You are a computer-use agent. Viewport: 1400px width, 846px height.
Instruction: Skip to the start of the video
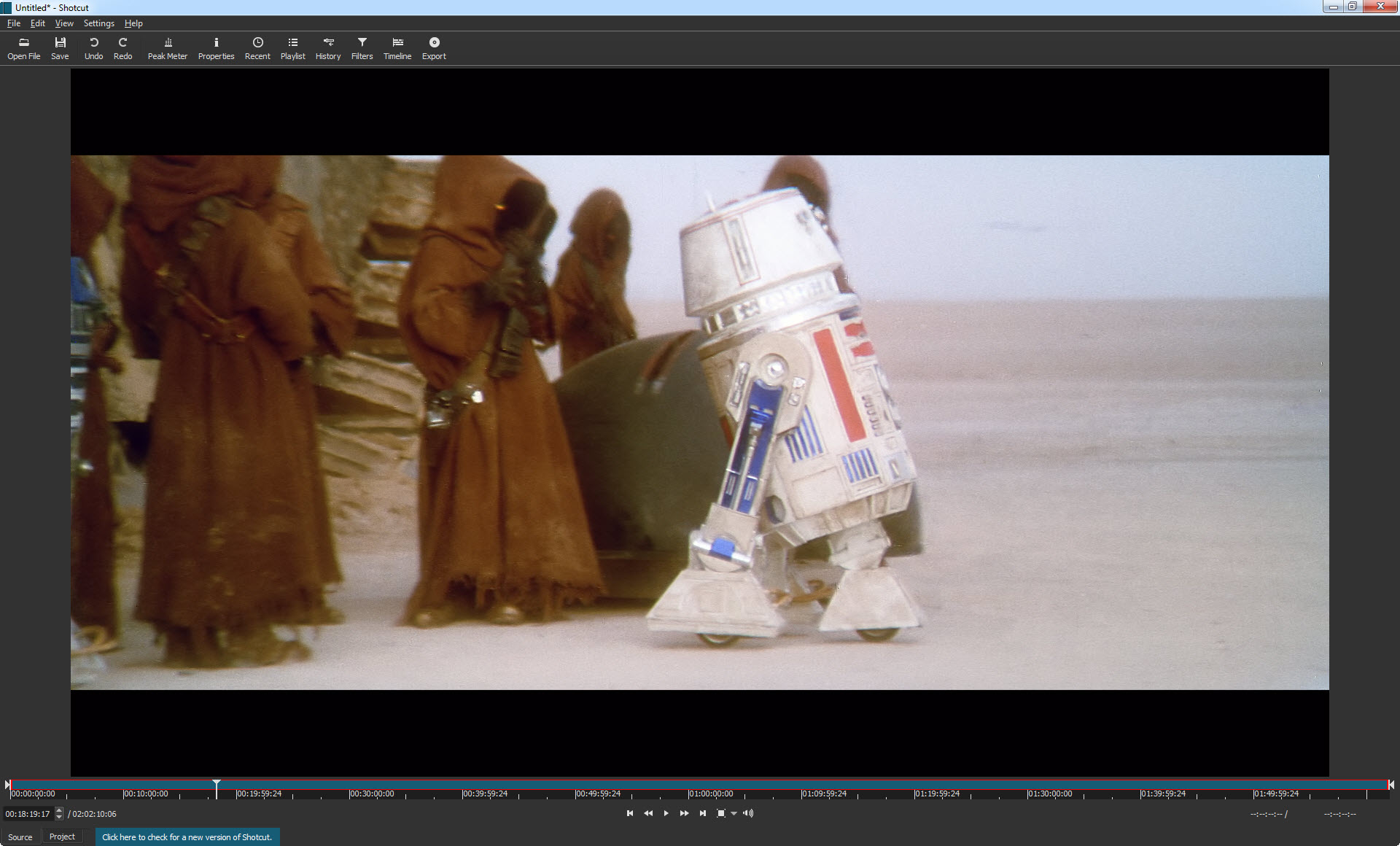[630, 813]
